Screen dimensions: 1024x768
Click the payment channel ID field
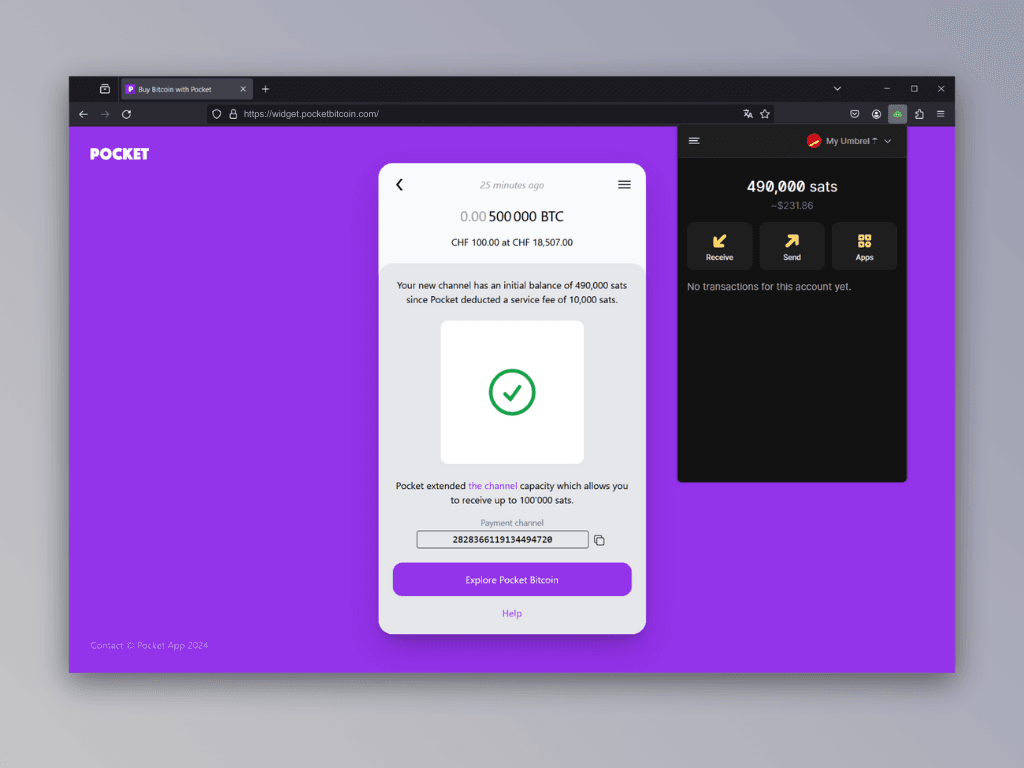(502, 539)
